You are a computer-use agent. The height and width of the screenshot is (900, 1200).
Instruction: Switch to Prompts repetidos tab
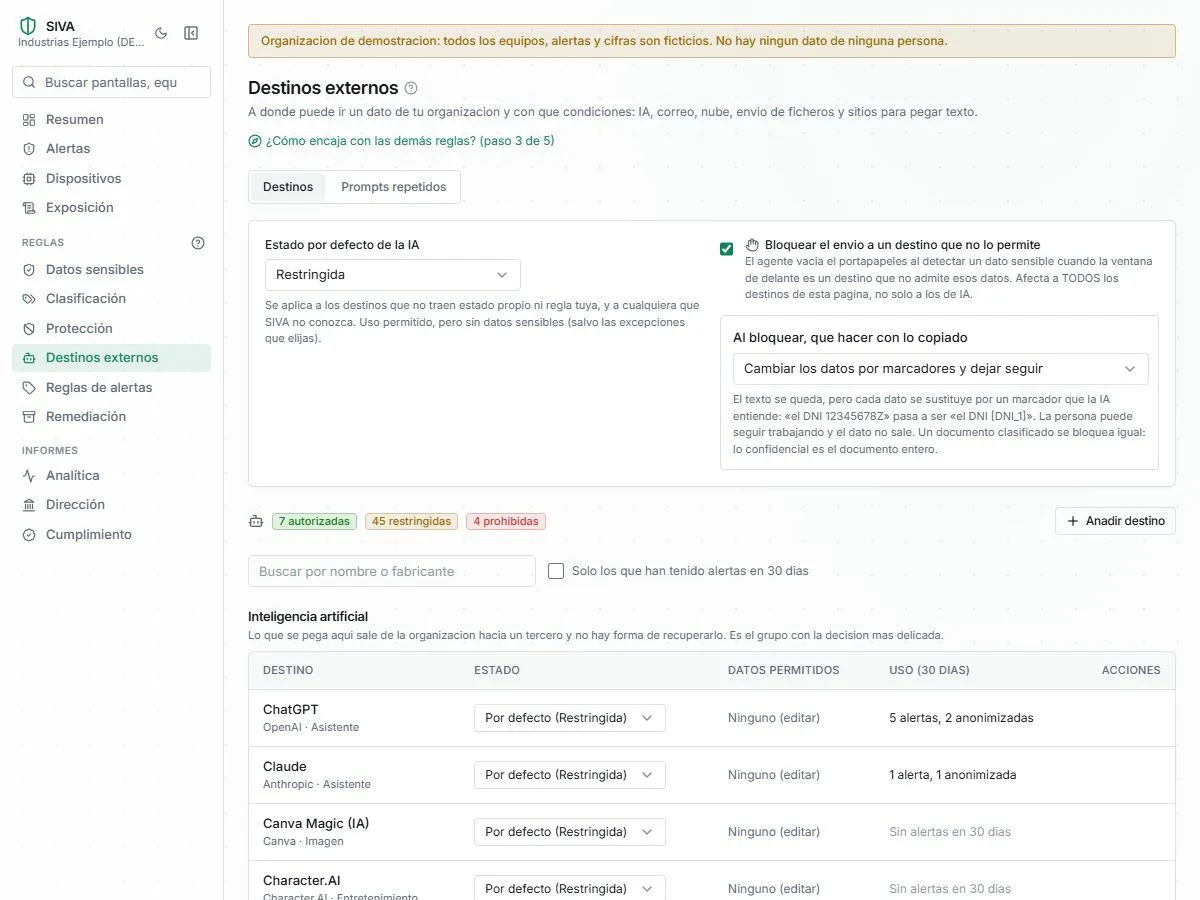pos(394,187)
